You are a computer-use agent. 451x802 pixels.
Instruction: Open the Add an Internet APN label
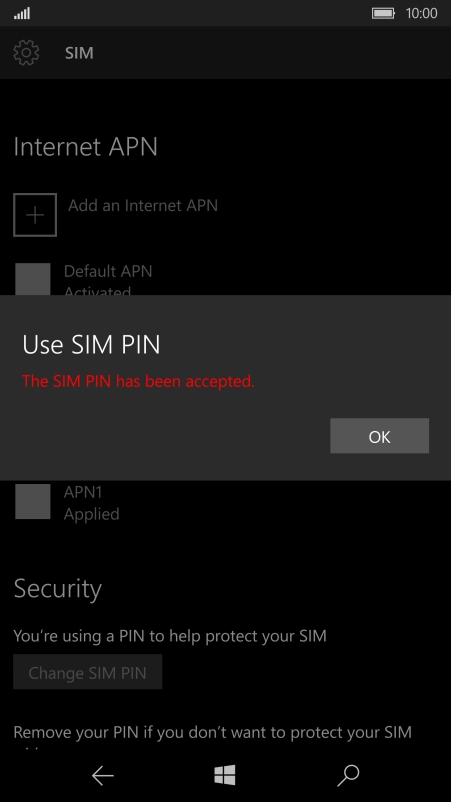coord(143,206)
